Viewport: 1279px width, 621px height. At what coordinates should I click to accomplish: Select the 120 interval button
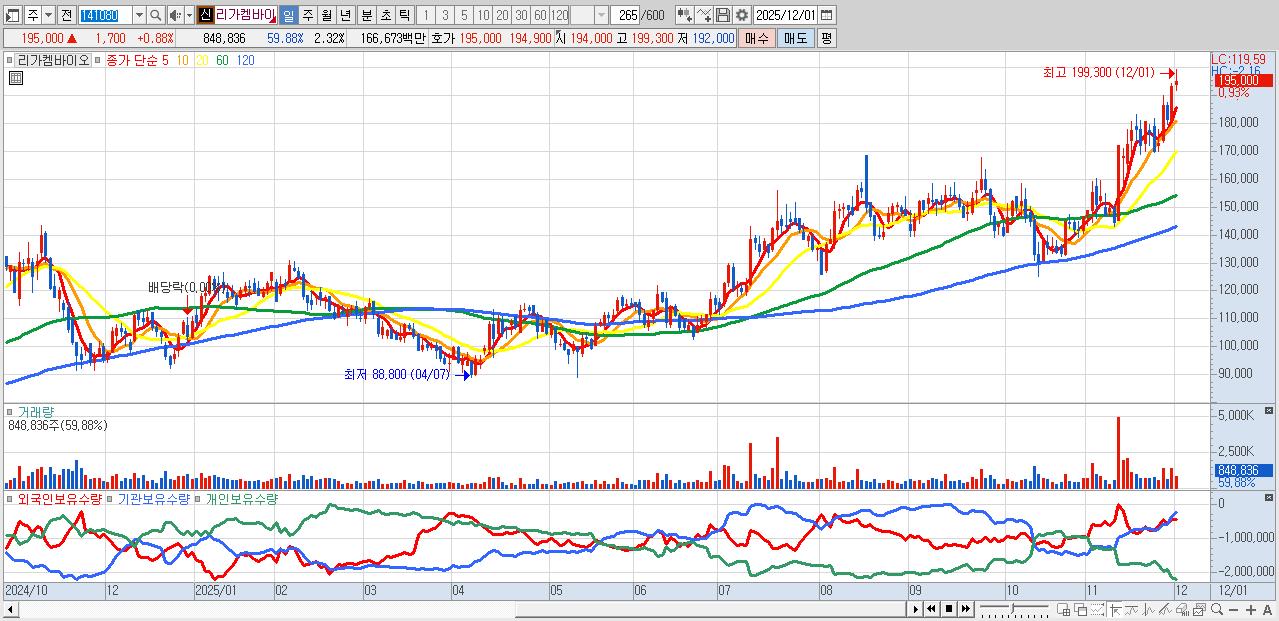tap(559, 15)
